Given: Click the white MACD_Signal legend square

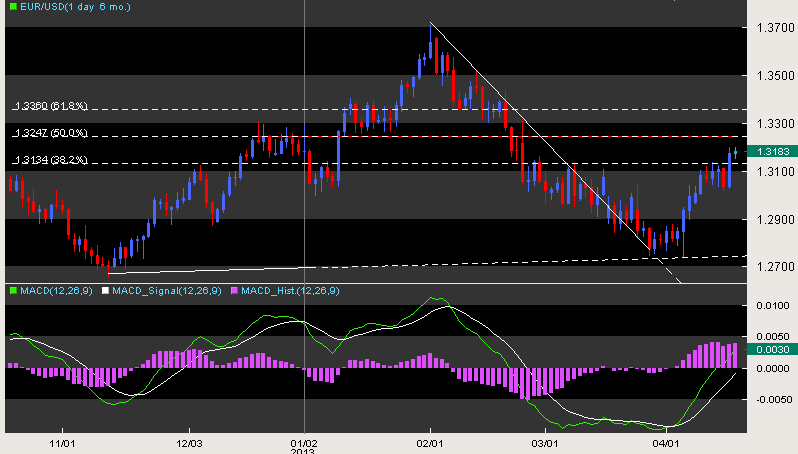Looking at the screenshot, I should 105,291.
